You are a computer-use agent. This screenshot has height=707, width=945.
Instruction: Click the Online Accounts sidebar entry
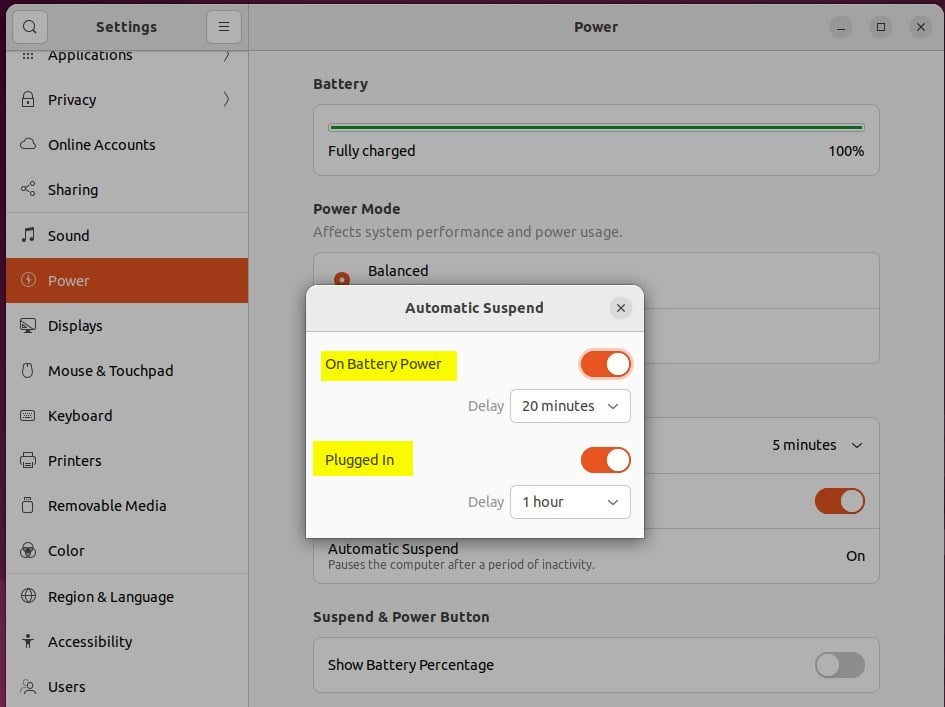(x=101, y=144)
